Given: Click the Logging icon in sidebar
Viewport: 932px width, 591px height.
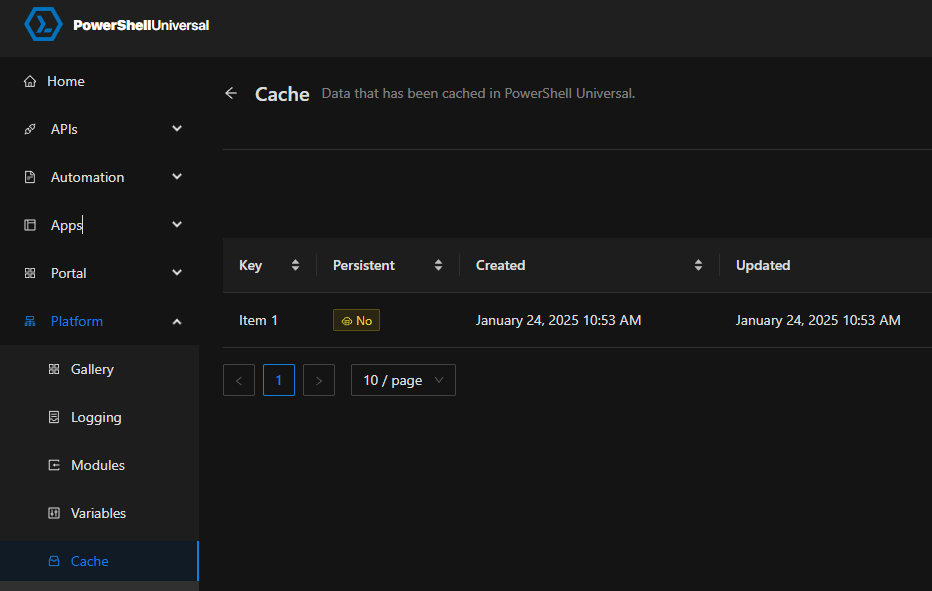Looking at the screenshot, I should (54, 418).
